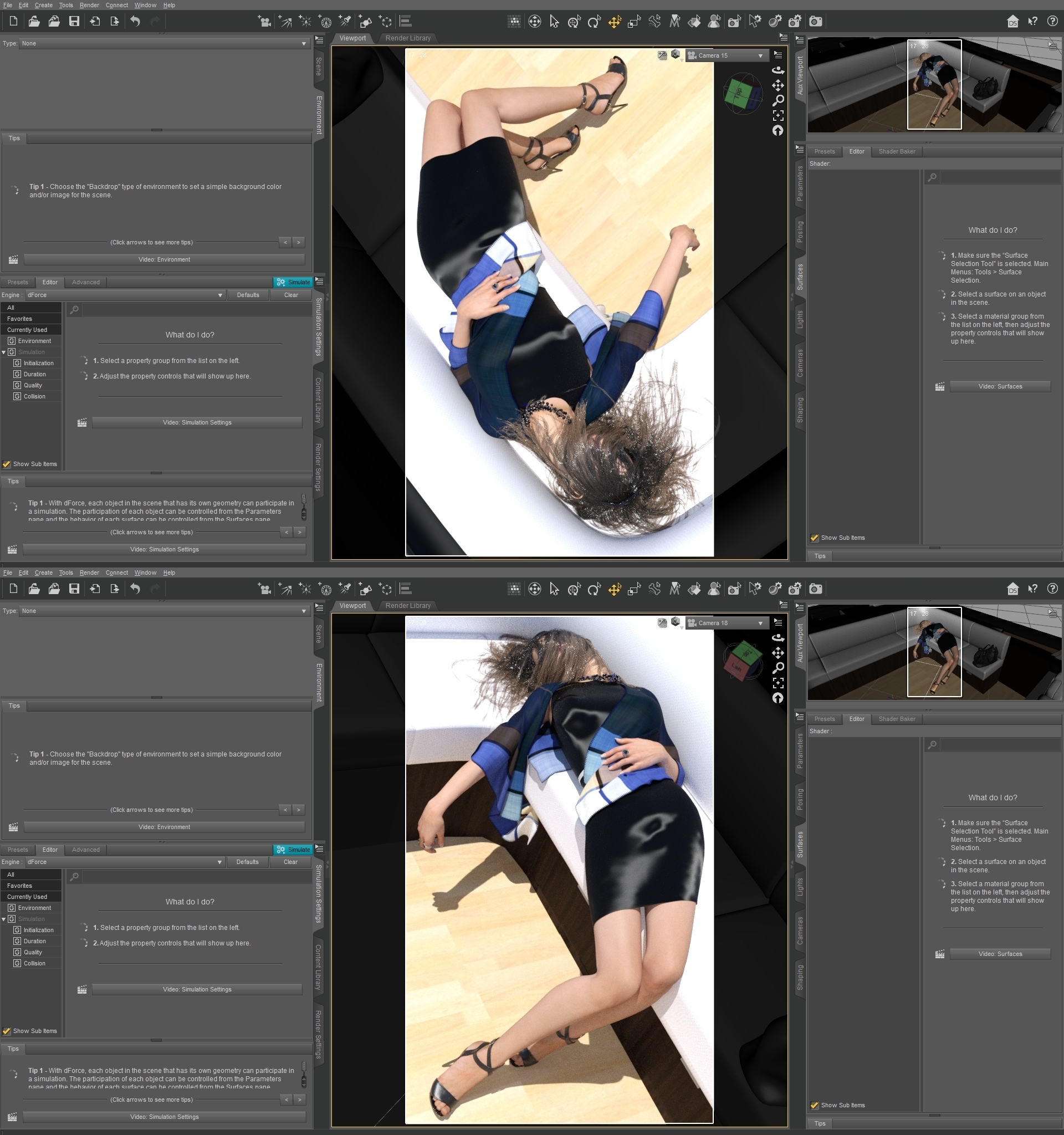Screen dimensions: 1064x1135
Task: Click the Defaults button in lower simulation pane
Action: pyautogui.click(x=247, y=862)
